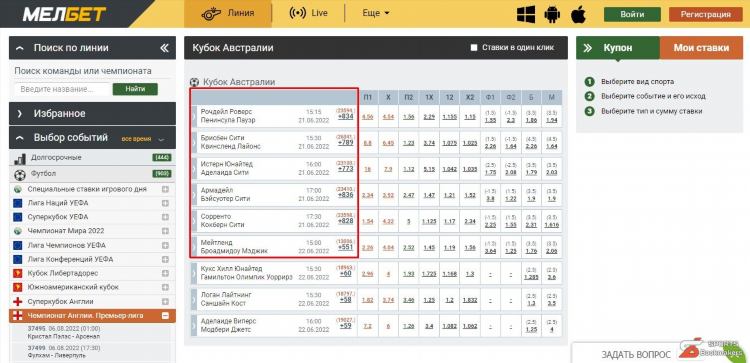Image resolution: width=750 pixels, height=363 pixels.
Task: Click the Найти search button
Action: tap(135, 89)
